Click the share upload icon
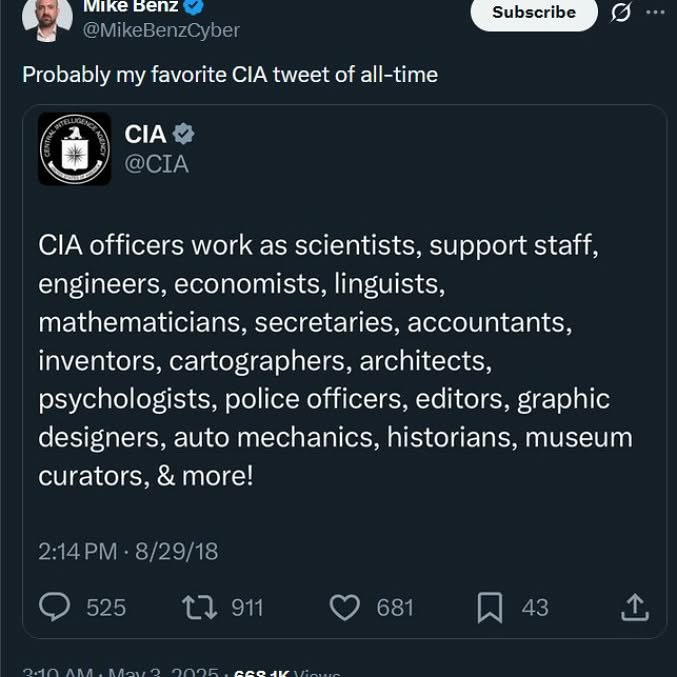Image resolution: width=677 pixels, height=677 pixels. tap(635, 607)
